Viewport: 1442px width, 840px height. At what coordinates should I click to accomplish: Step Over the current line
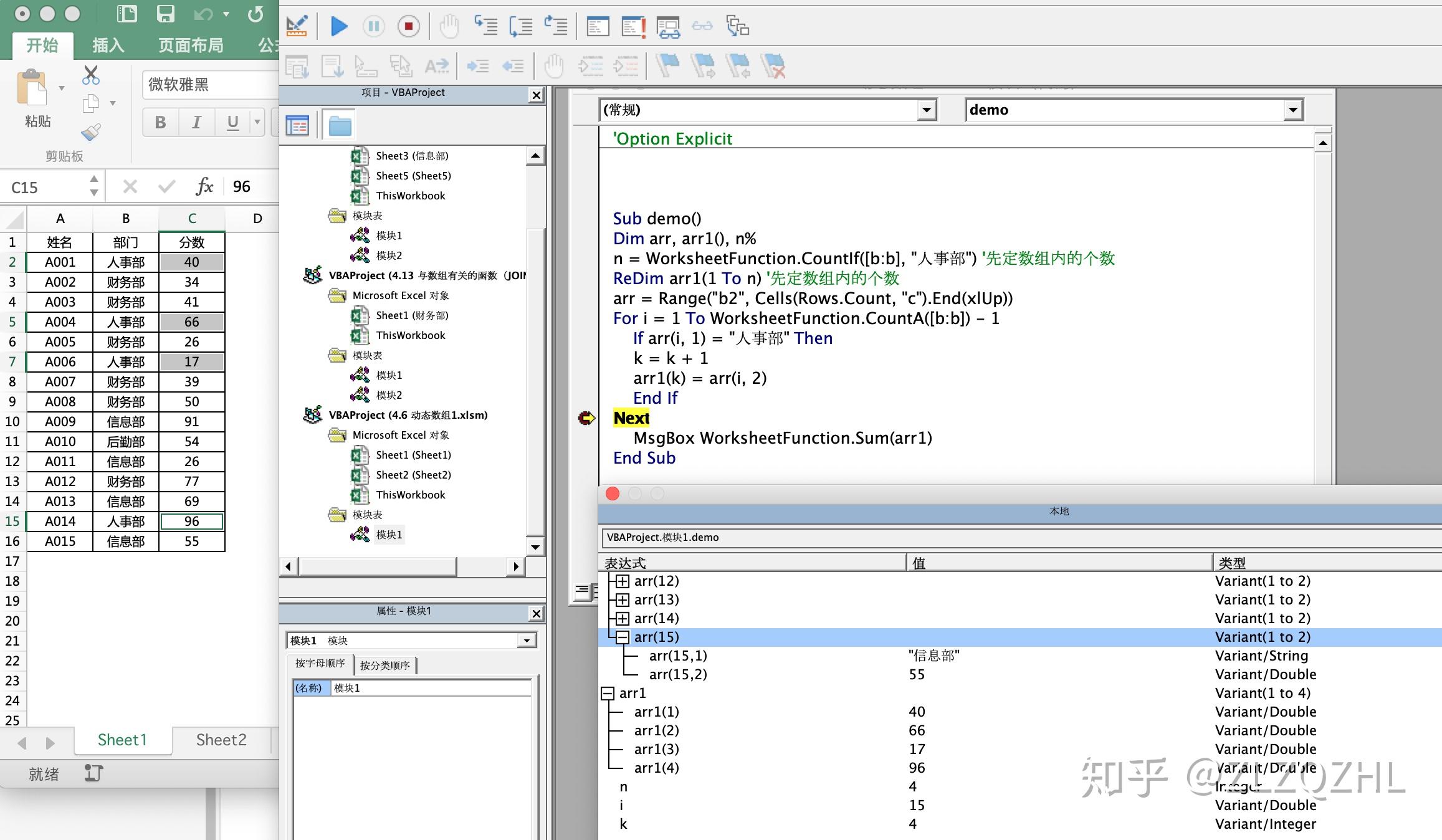pos(522,26)
